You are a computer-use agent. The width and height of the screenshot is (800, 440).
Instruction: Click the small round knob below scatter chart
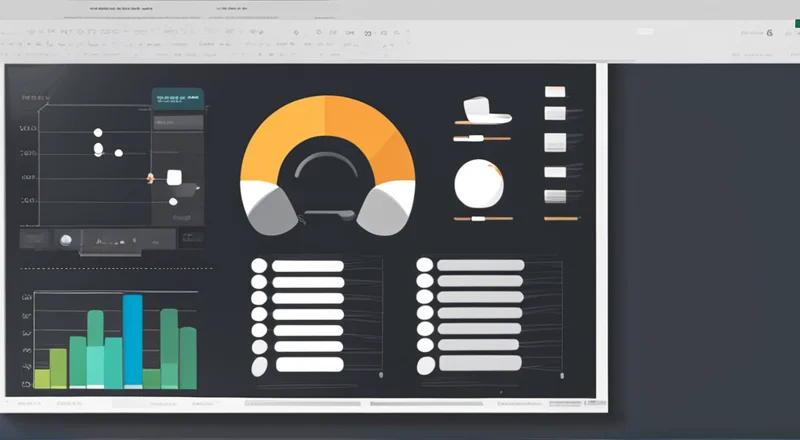(x=66, y=240)
